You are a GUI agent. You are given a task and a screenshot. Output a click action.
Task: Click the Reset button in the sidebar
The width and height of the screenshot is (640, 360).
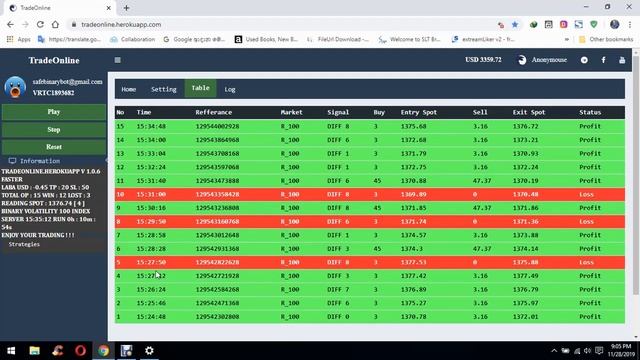(54, 147)
